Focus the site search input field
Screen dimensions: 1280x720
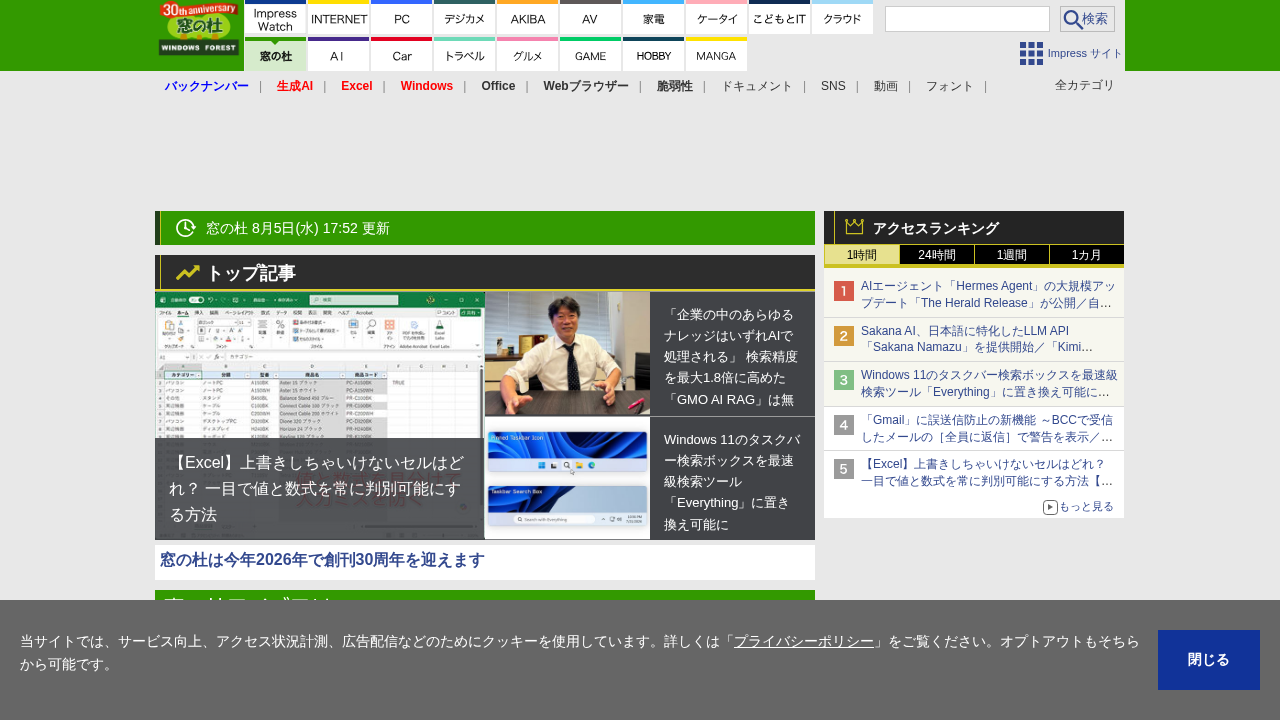coord(967,19)
